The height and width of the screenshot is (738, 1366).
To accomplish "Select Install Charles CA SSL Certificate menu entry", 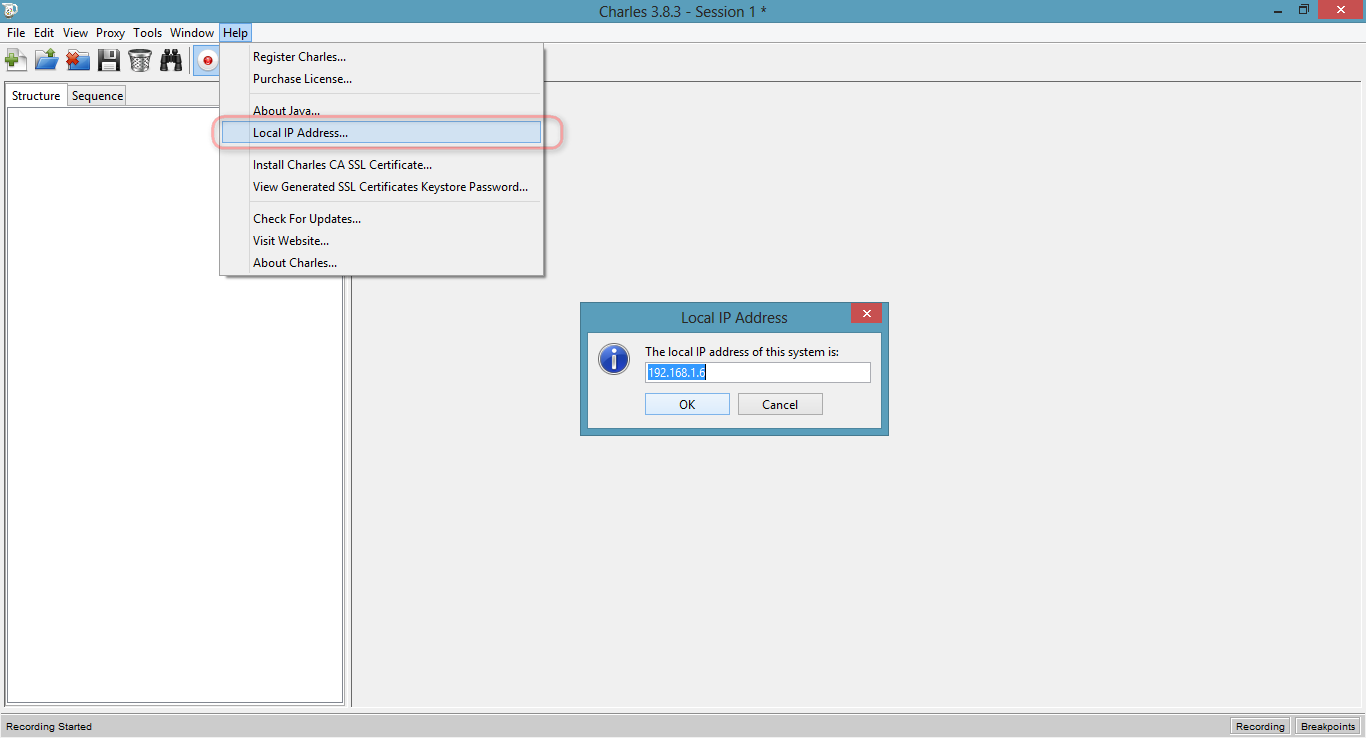I will click(342, 164).
